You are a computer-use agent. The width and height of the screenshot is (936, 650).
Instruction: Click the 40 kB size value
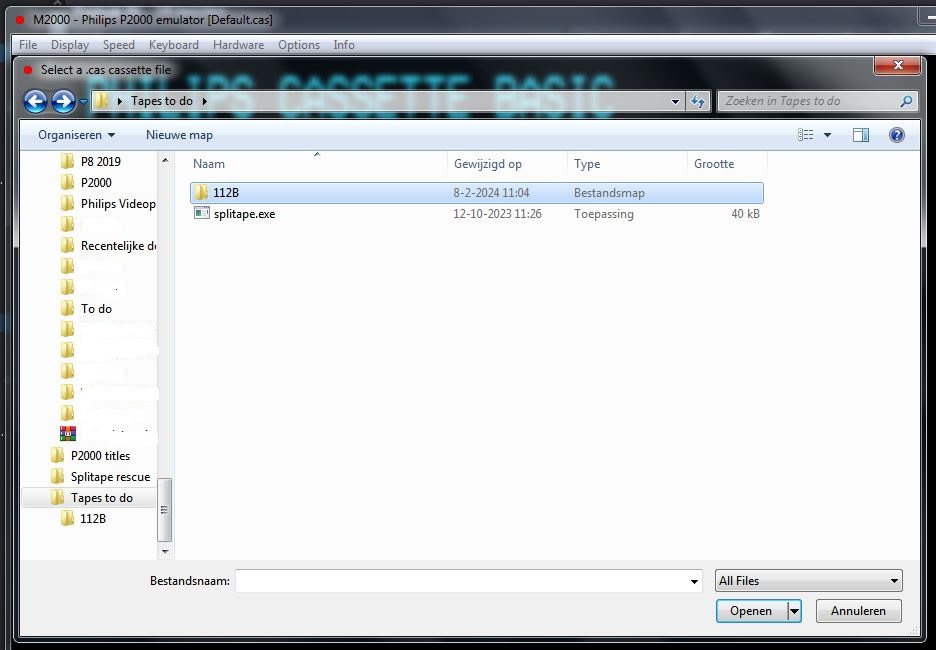pyautogui.click(x=745, y=213)
